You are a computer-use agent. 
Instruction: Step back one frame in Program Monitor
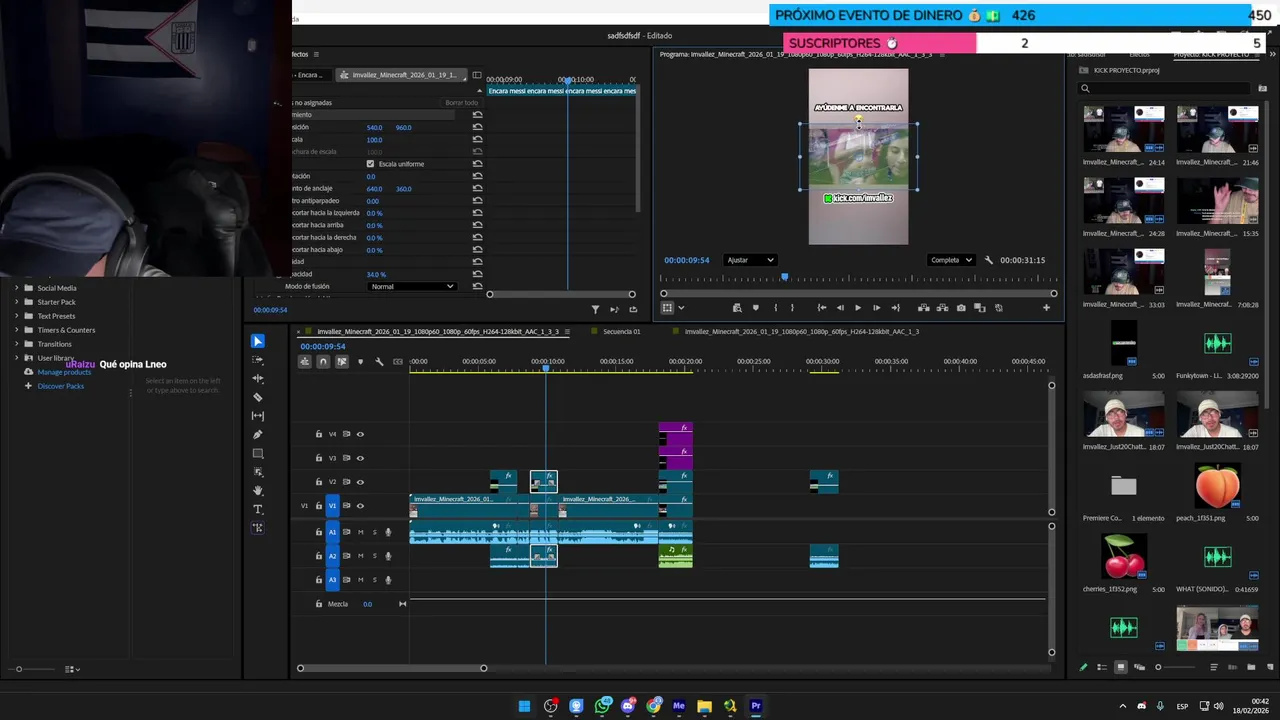click(839, 308)
